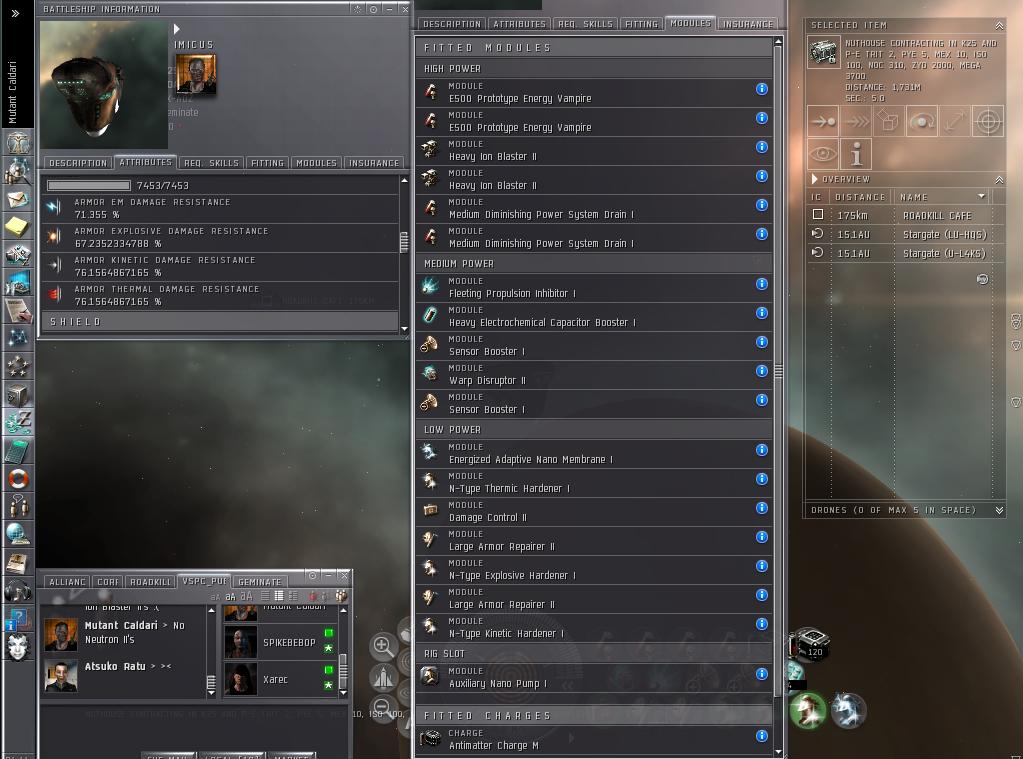Open the ALLIANCE chat tab

pos(67,581)
